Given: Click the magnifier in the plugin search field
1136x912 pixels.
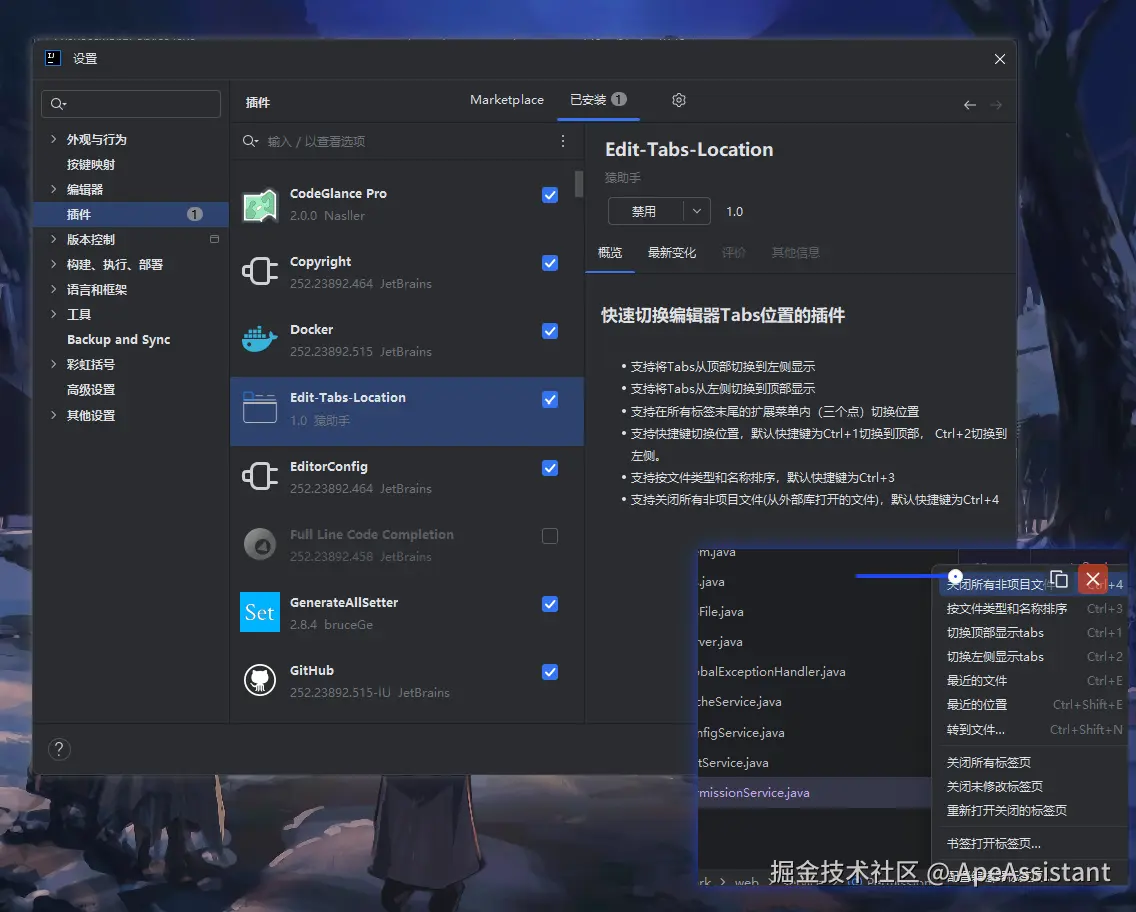Looking at the screenshot, I should click(250, 141).
